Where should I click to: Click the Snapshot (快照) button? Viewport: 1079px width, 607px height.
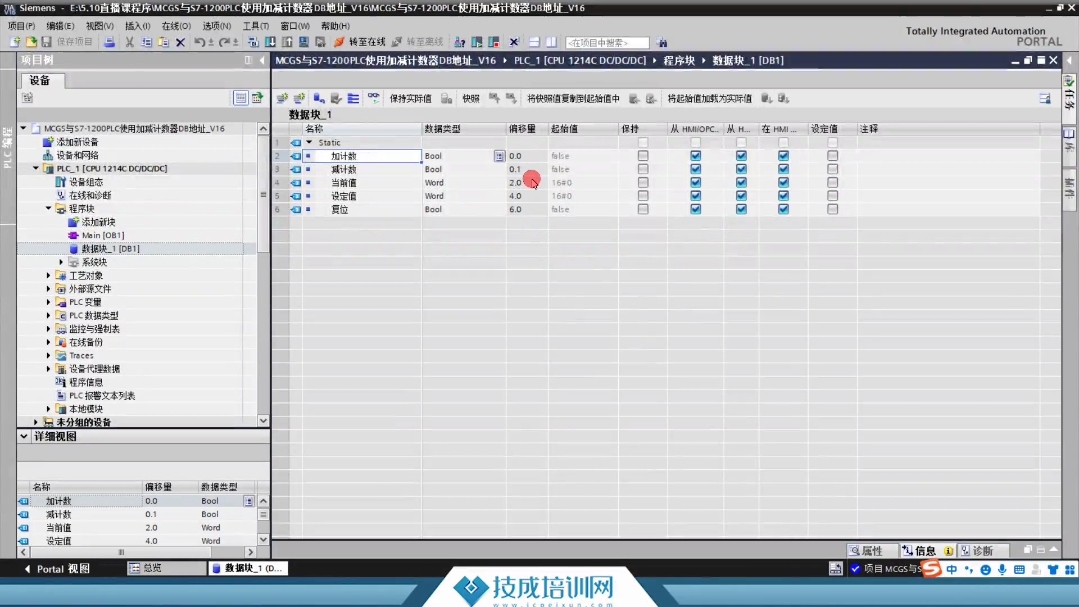click(x=471, y=99)
